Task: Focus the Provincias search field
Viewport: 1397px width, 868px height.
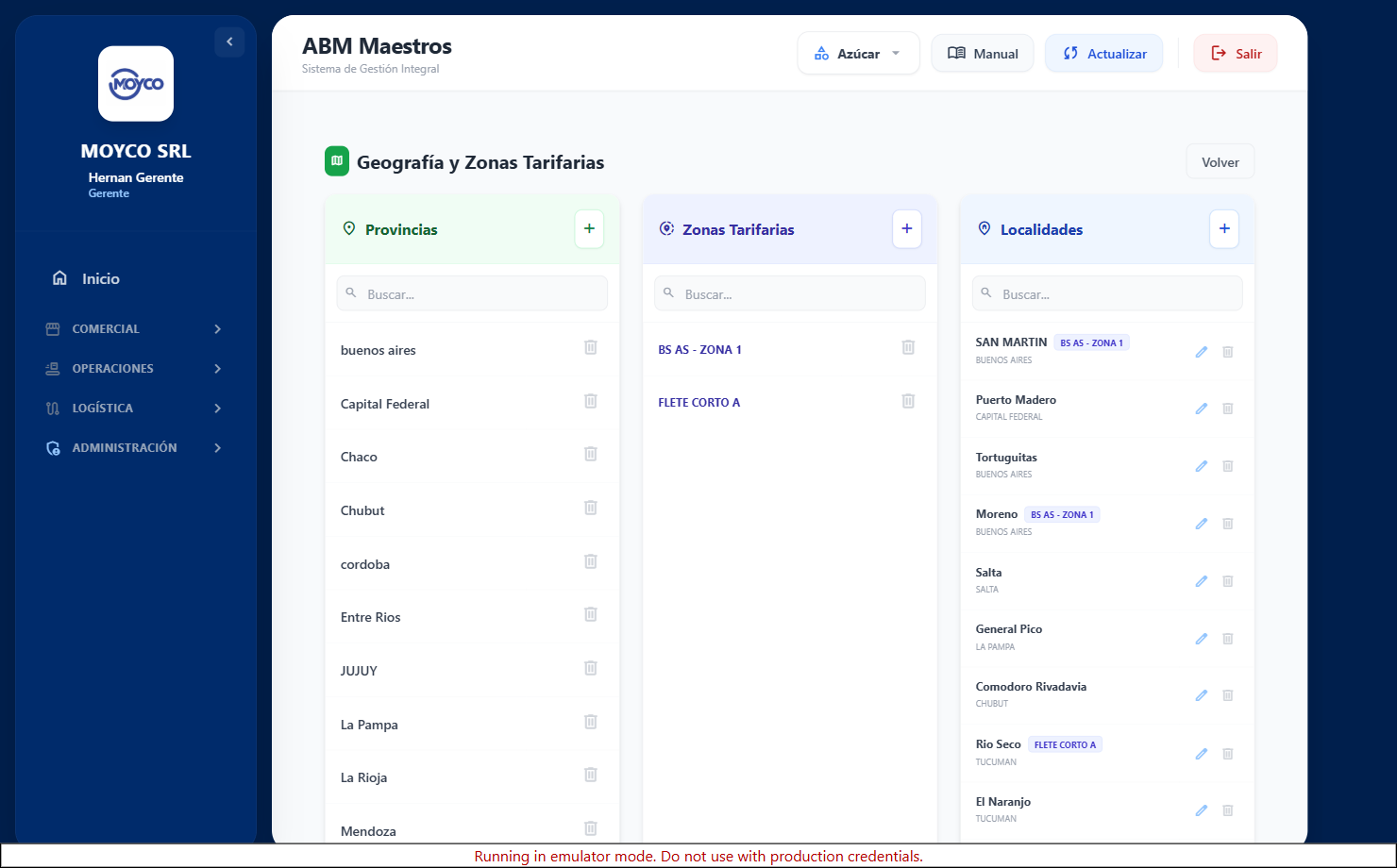Action: tap(472, 293)
